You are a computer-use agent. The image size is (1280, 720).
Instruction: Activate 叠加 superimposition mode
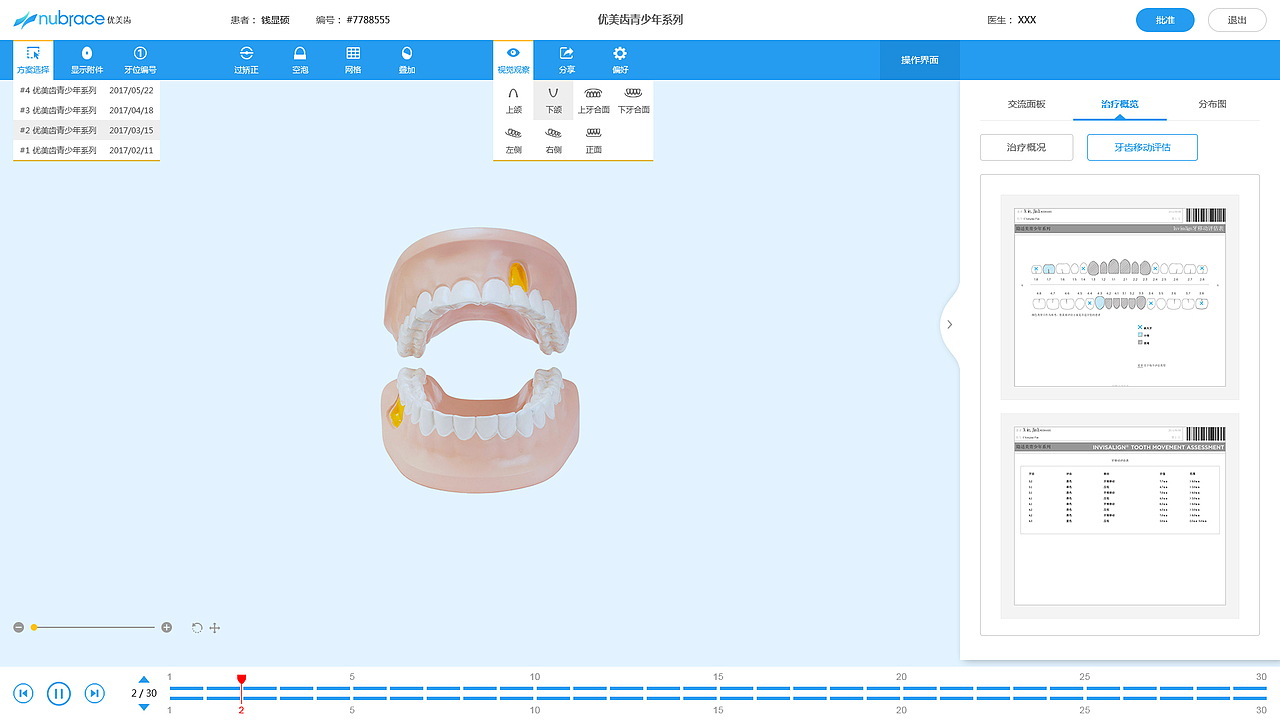(x=407, y=60)
